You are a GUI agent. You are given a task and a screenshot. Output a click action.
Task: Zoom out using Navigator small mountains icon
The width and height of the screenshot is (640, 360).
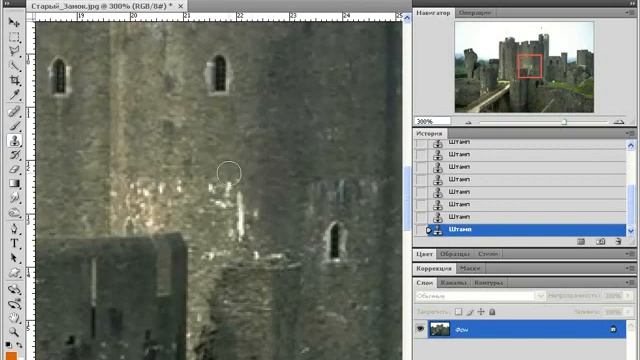coord(469,122)
